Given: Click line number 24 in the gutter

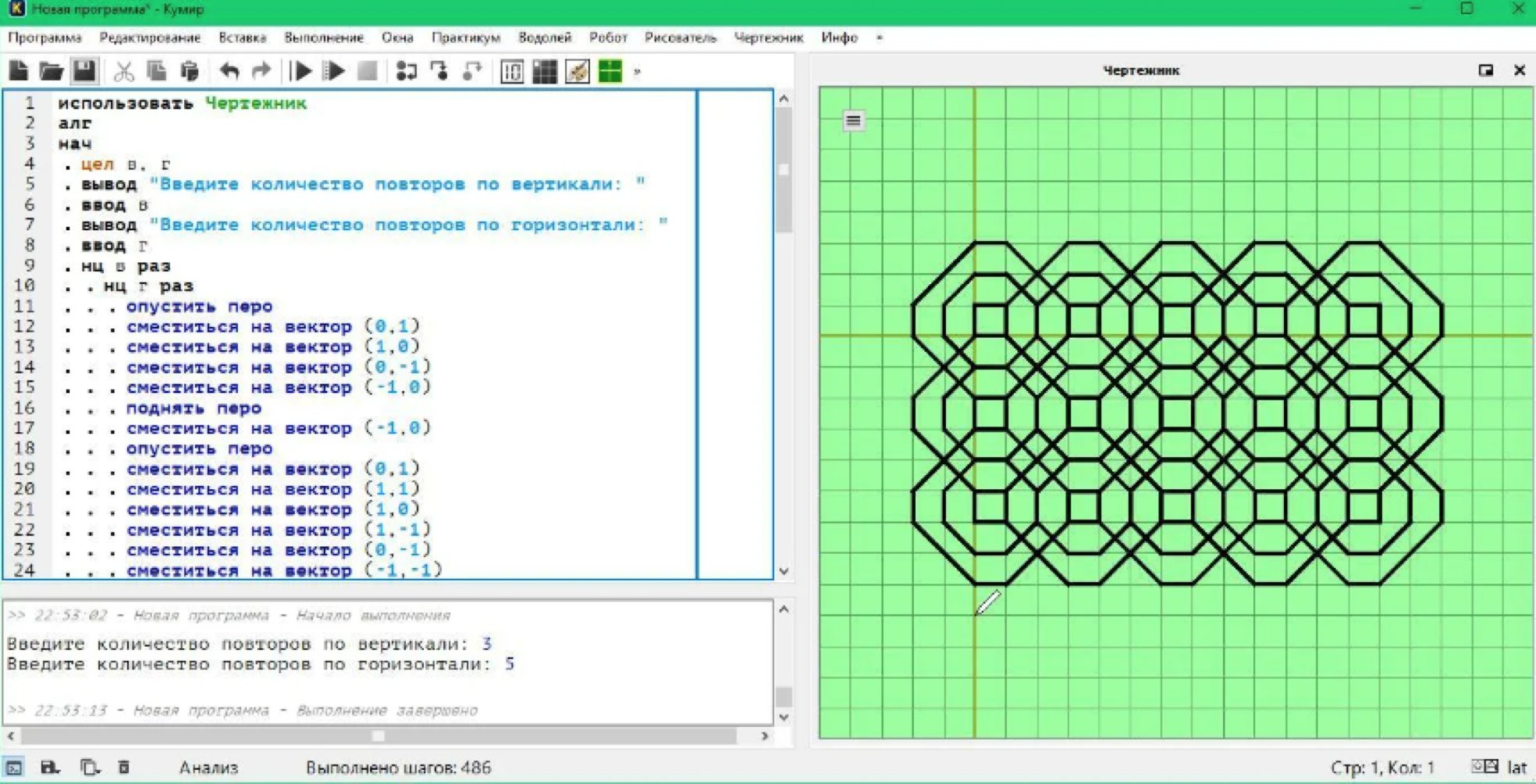Looking at the screenshot, I should [24, 570].
